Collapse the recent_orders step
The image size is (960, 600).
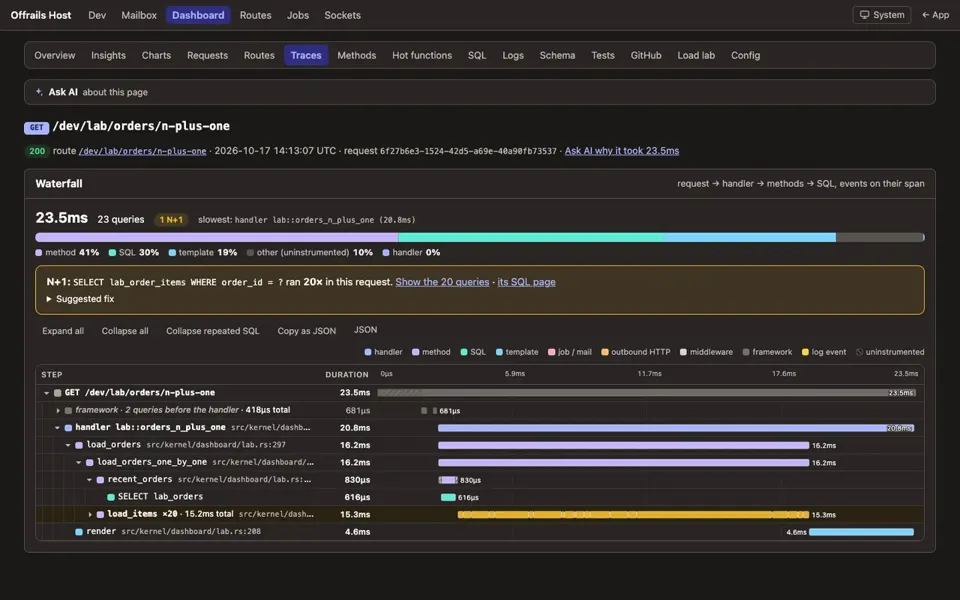tap(89, 479)
